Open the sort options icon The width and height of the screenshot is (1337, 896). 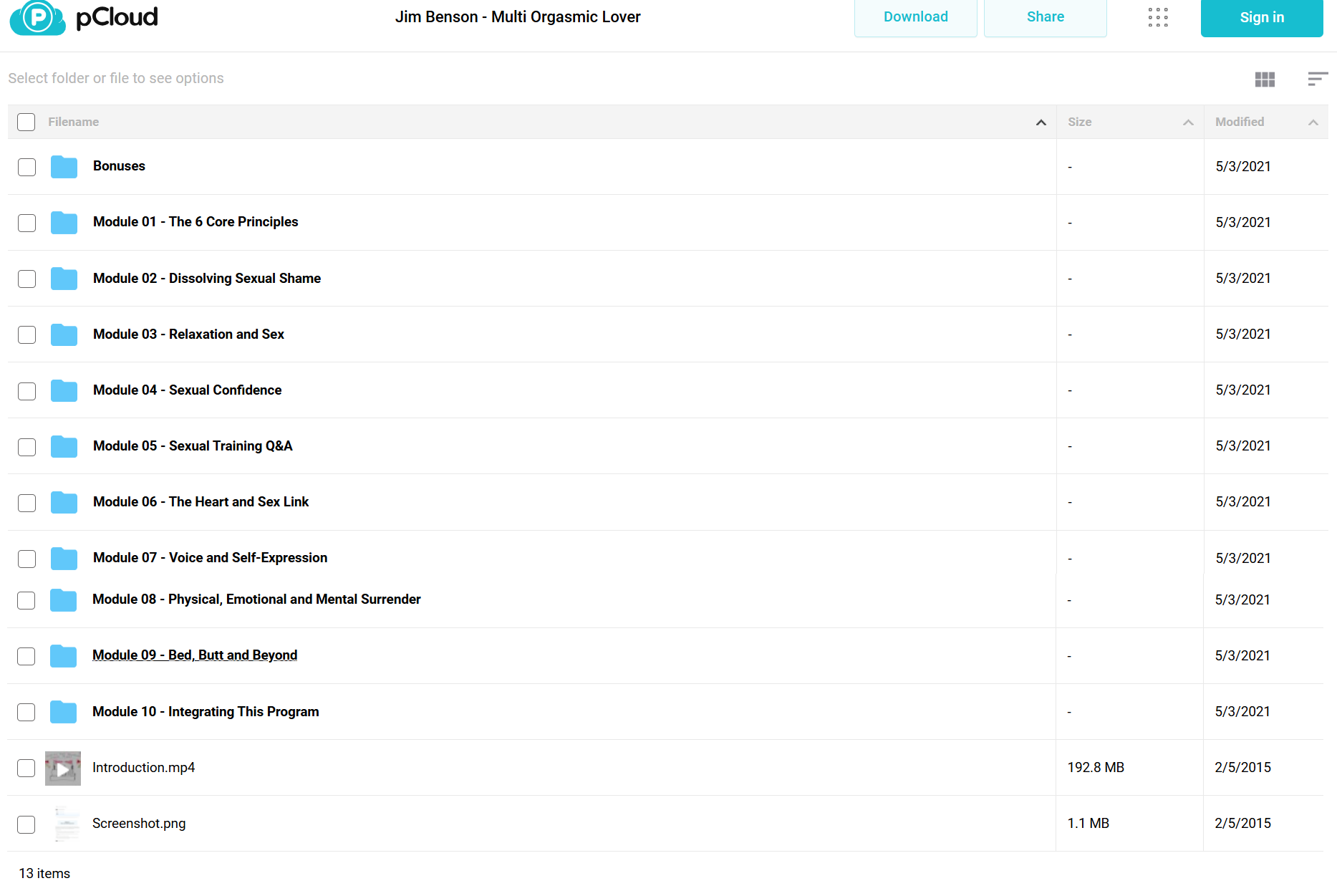click(x=1318, y=79)
